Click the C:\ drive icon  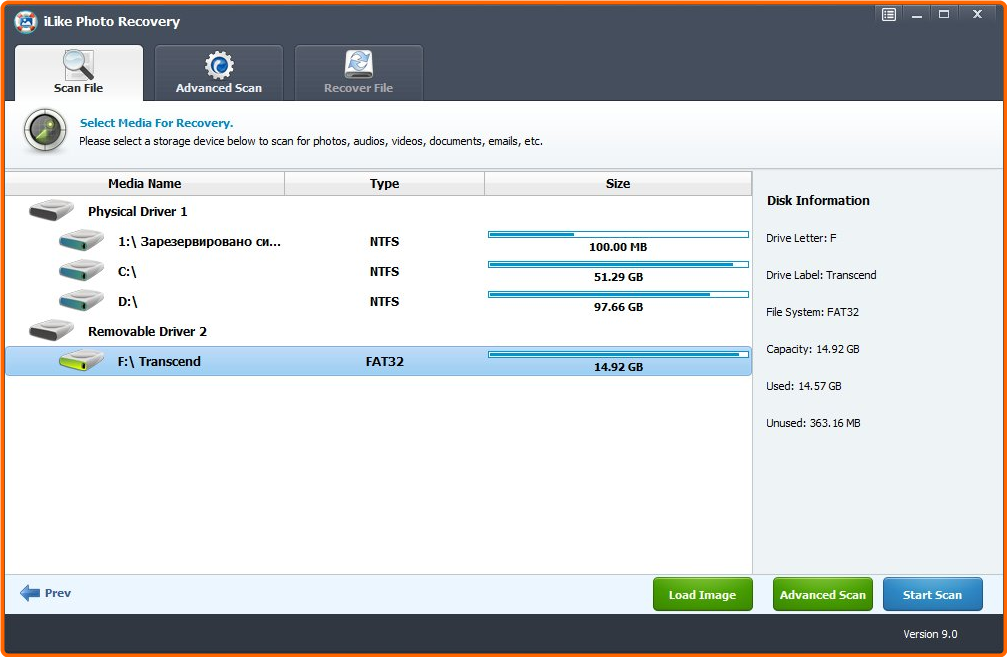(81, 271)
